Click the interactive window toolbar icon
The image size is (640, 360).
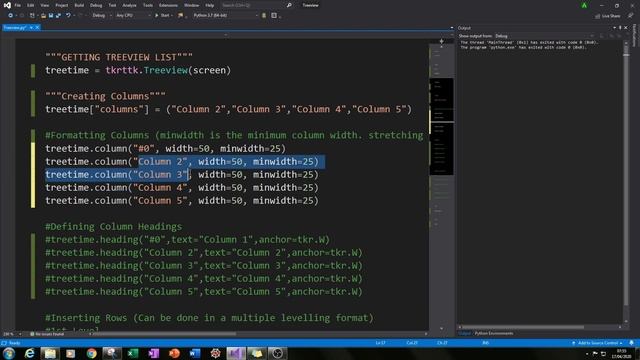(274, 16)
